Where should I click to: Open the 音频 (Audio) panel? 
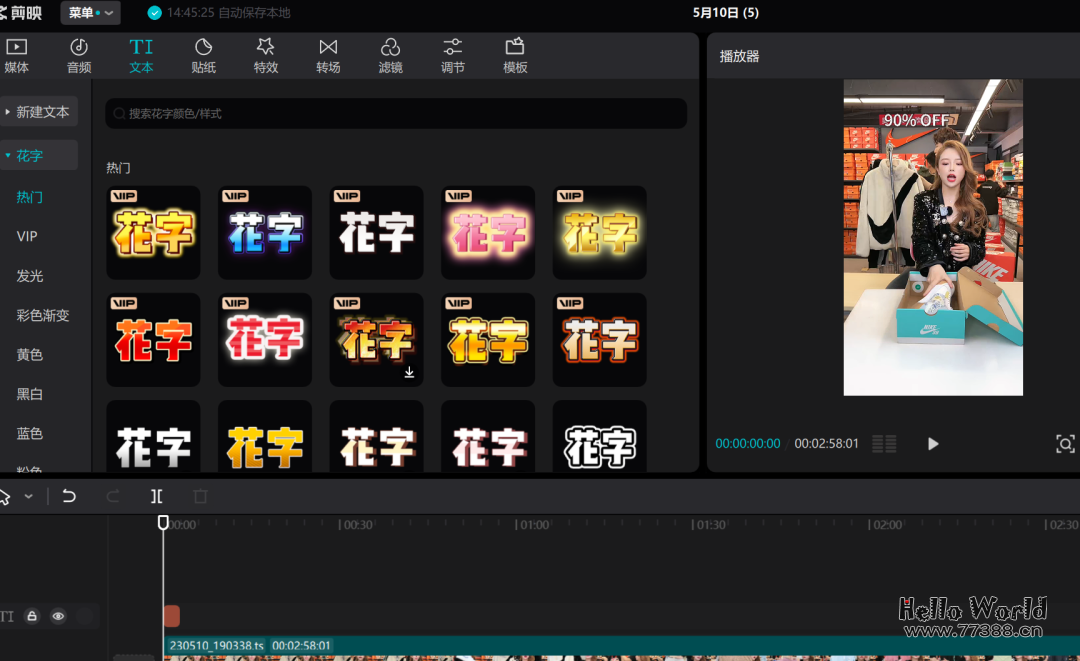click(79, 54)
